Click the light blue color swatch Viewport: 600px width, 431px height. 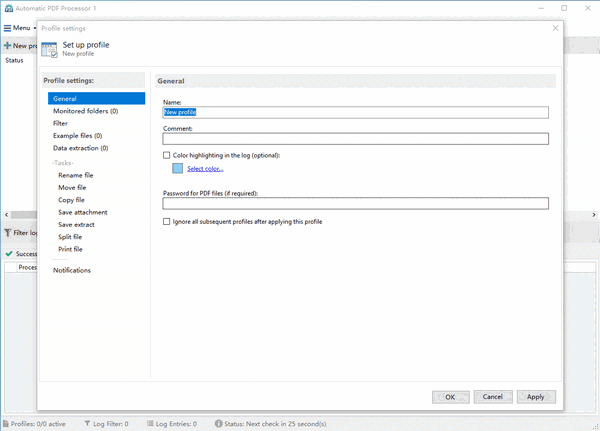[x=178, y=168]
